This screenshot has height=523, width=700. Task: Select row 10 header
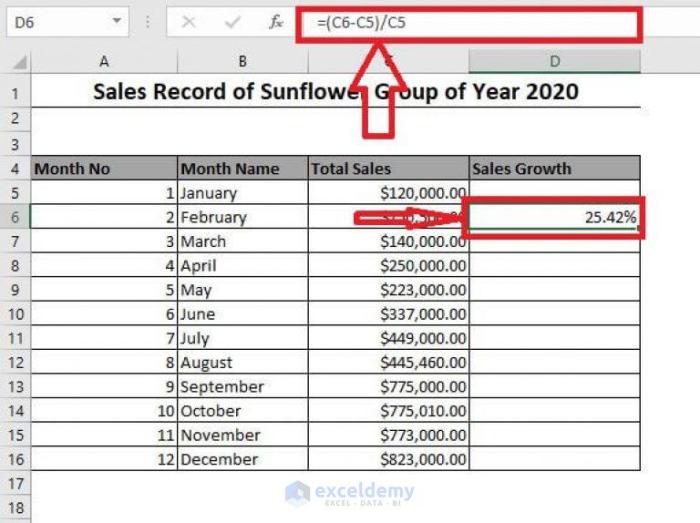tap(15, 314)
